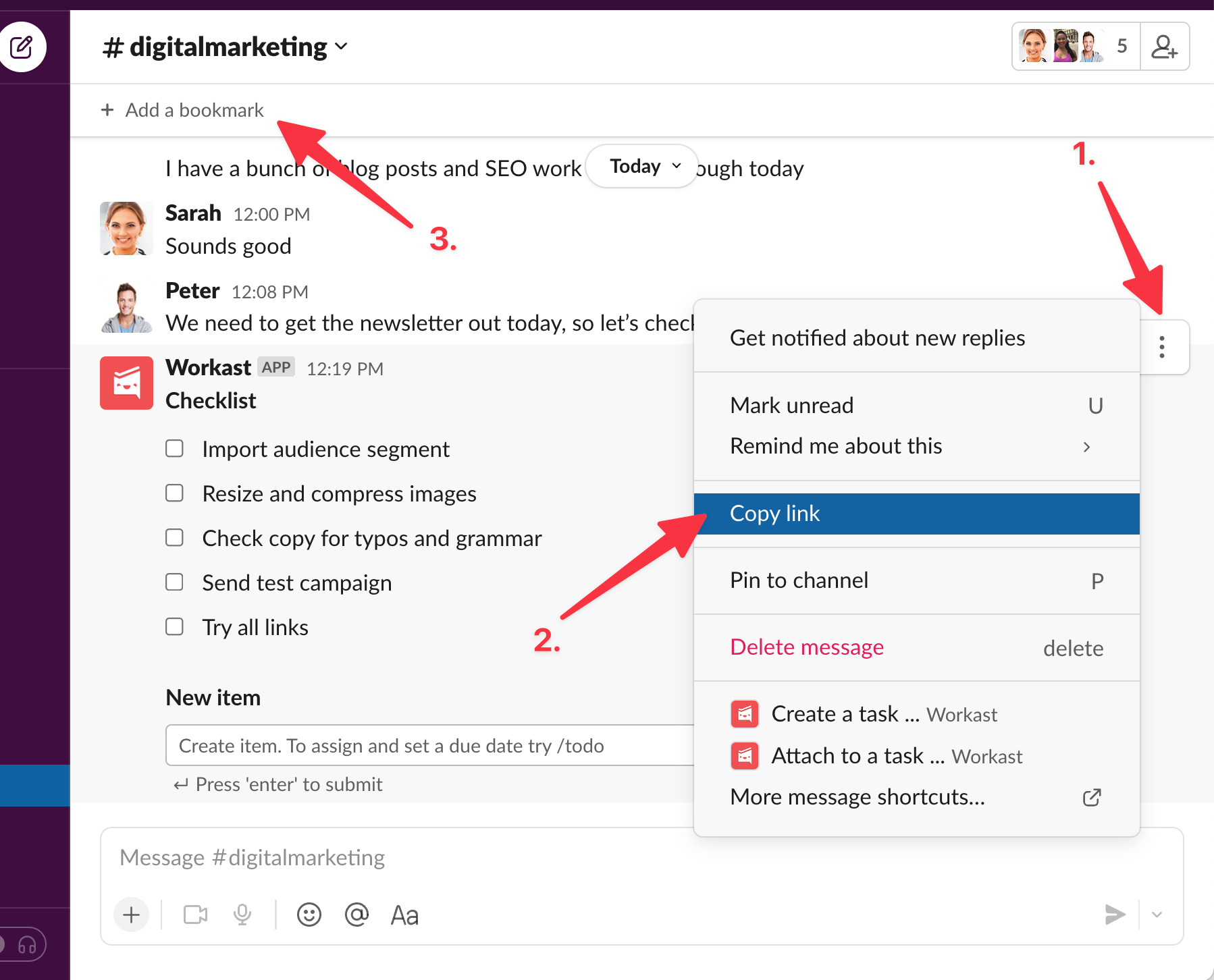Open the emoji picker
Image resolution: width=1214 pixels, height=980 pixels.
pos(309,915)
